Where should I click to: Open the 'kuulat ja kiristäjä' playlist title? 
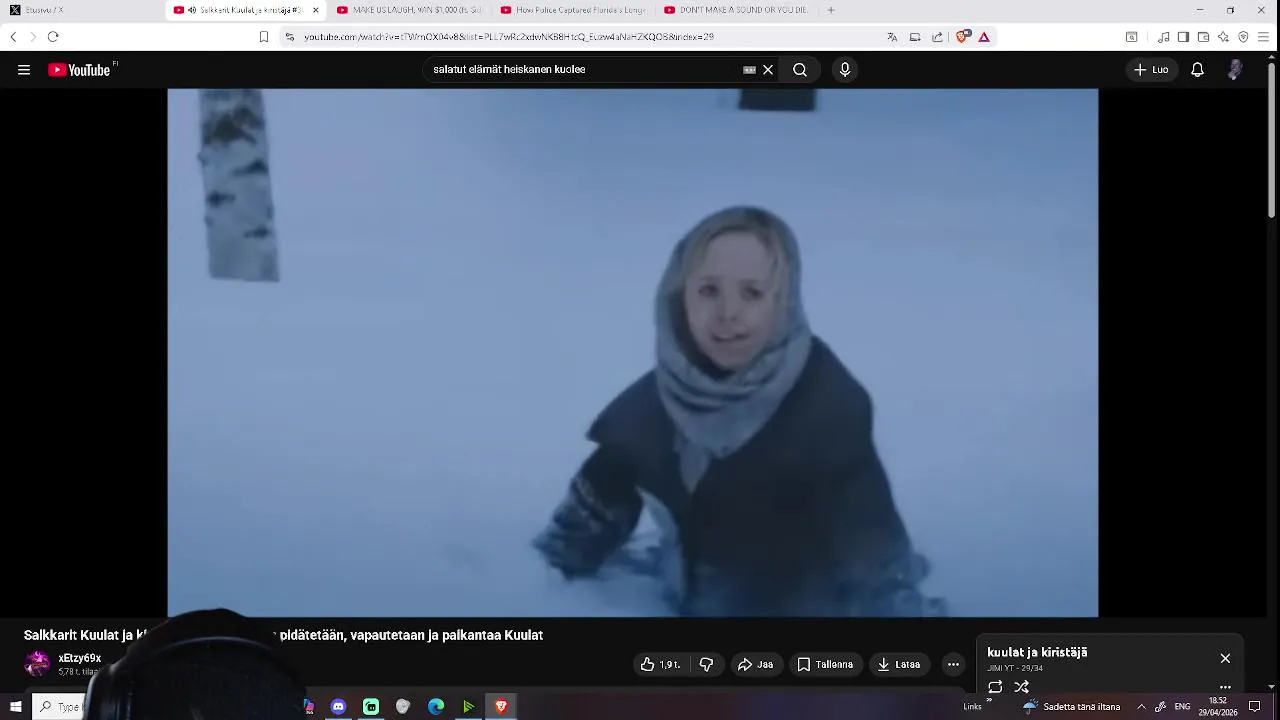1037,652
